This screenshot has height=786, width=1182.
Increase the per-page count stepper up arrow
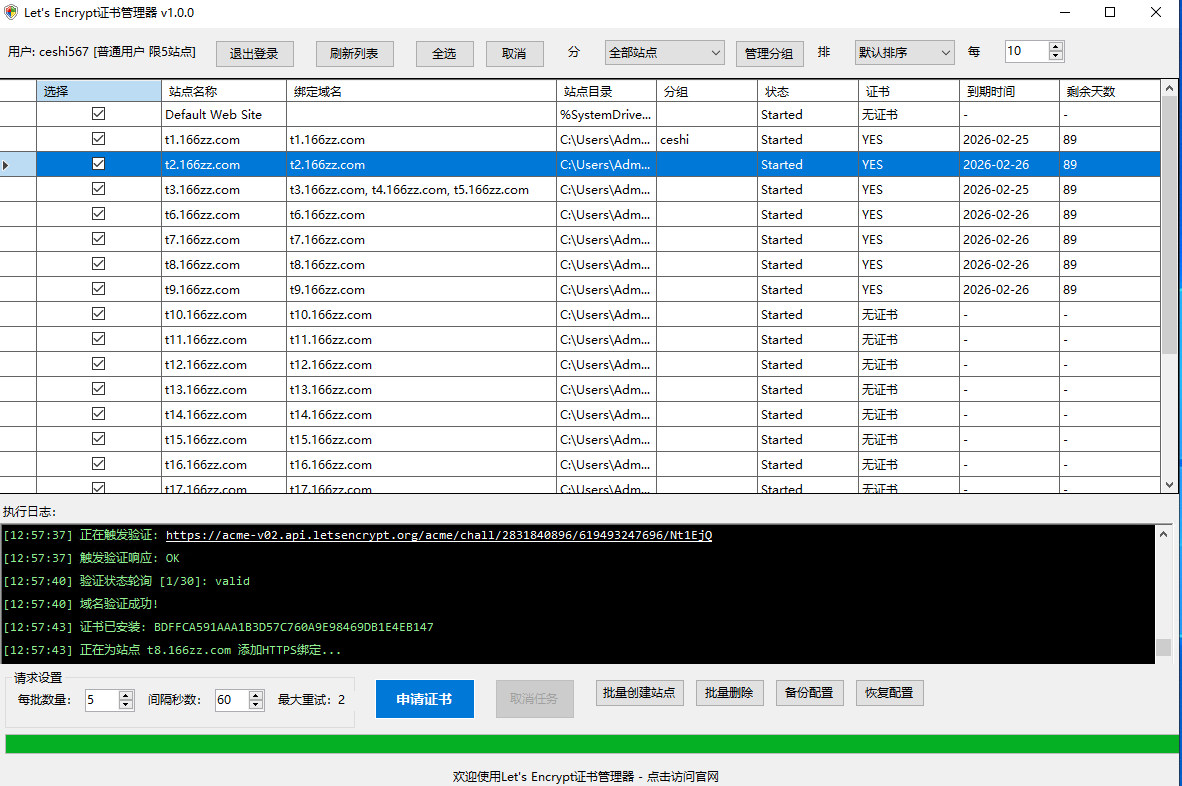coord(1056,47)
